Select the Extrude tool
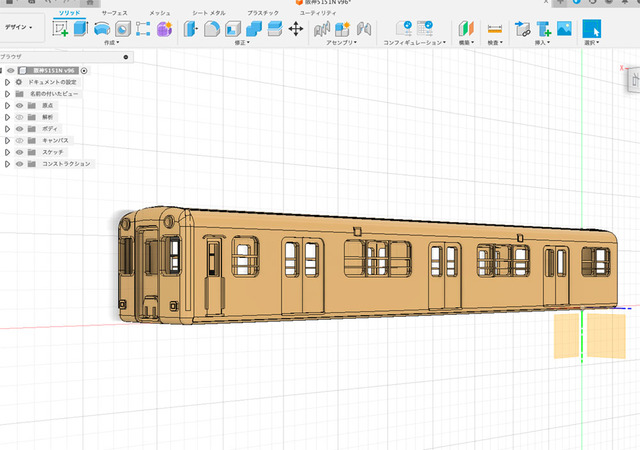This screenshot has width=640, height=450. tap(81, 29)
